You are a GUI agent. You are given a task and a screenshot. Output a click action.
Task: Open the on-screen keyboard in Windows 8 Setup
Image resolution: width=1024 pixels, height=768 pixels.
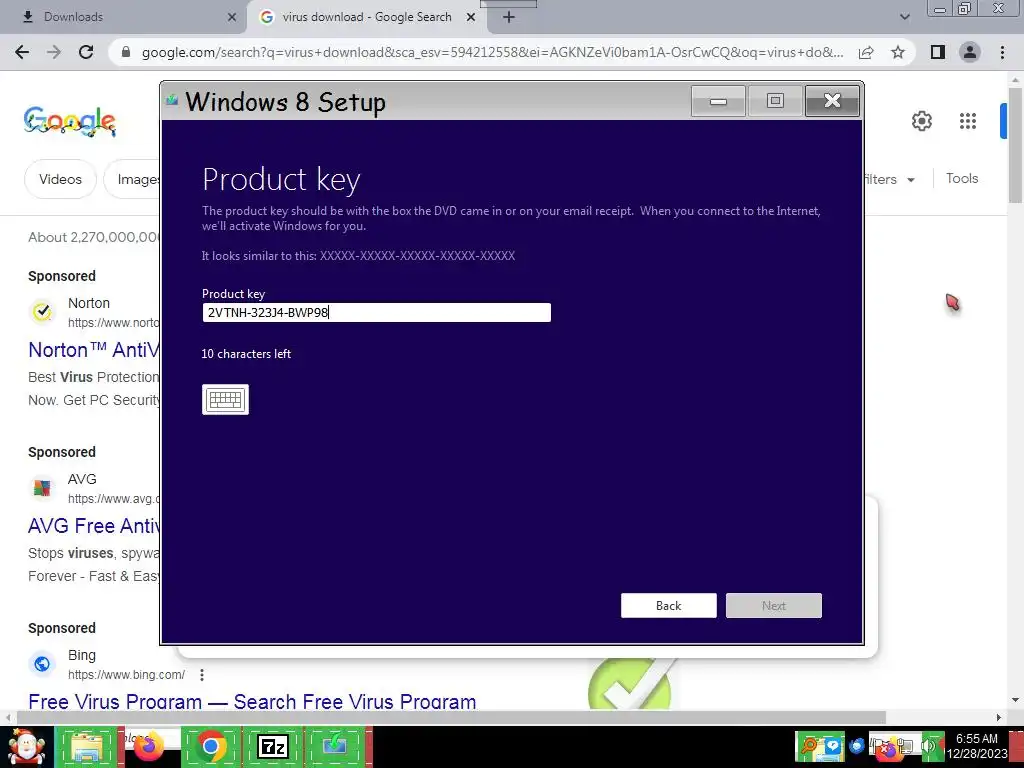click(x=225, y=399)
